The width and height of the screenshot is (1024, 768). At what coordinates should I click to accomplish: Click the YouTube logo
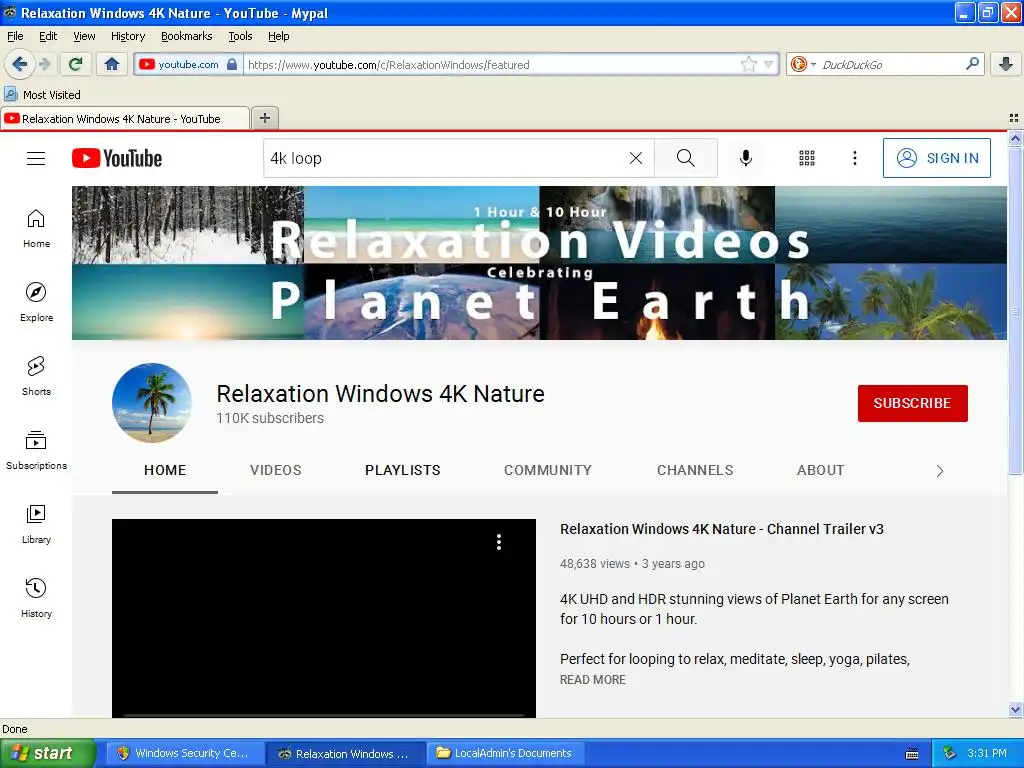point(117,158)
